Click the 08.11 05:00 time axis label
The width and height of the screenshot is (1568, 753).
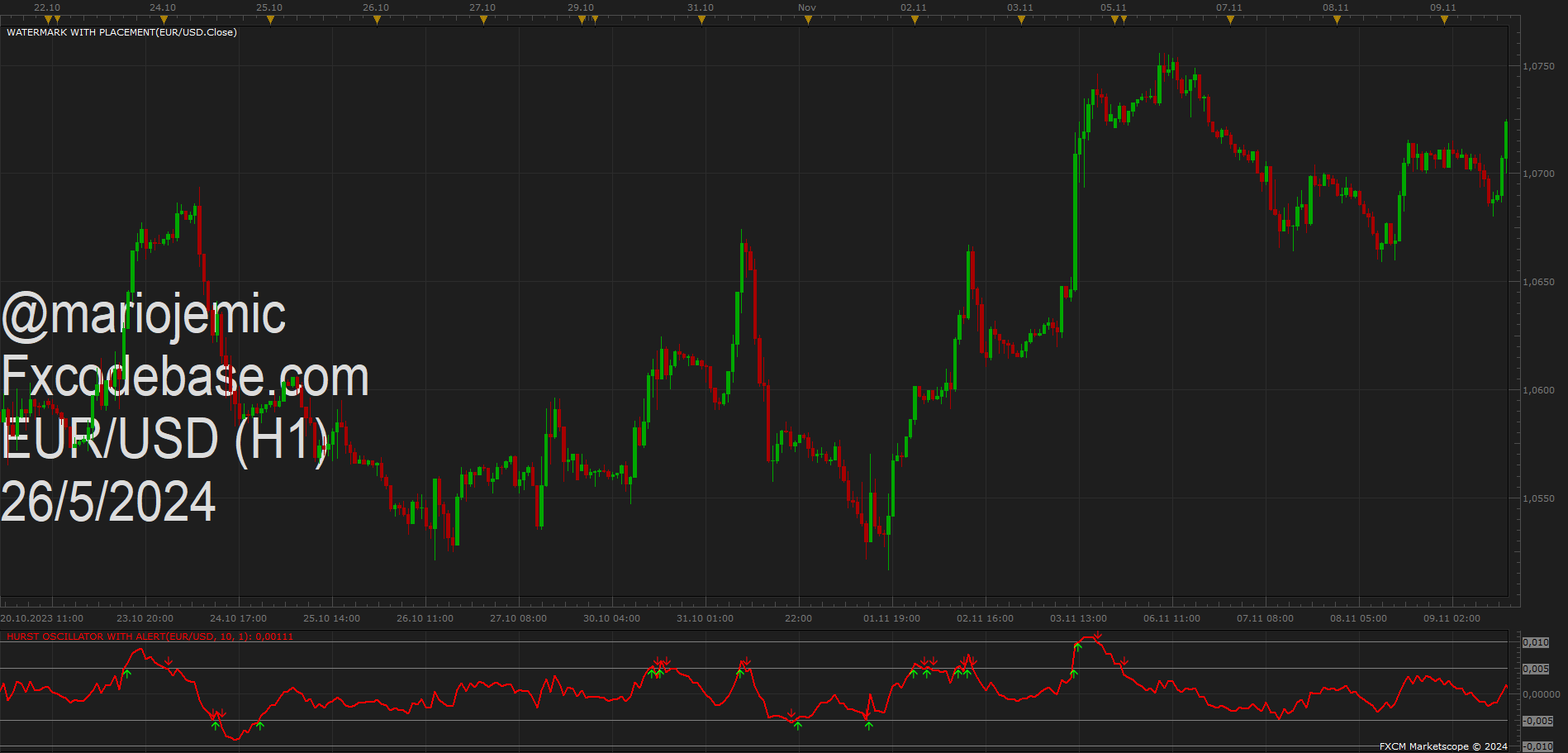click(1359, 618)
